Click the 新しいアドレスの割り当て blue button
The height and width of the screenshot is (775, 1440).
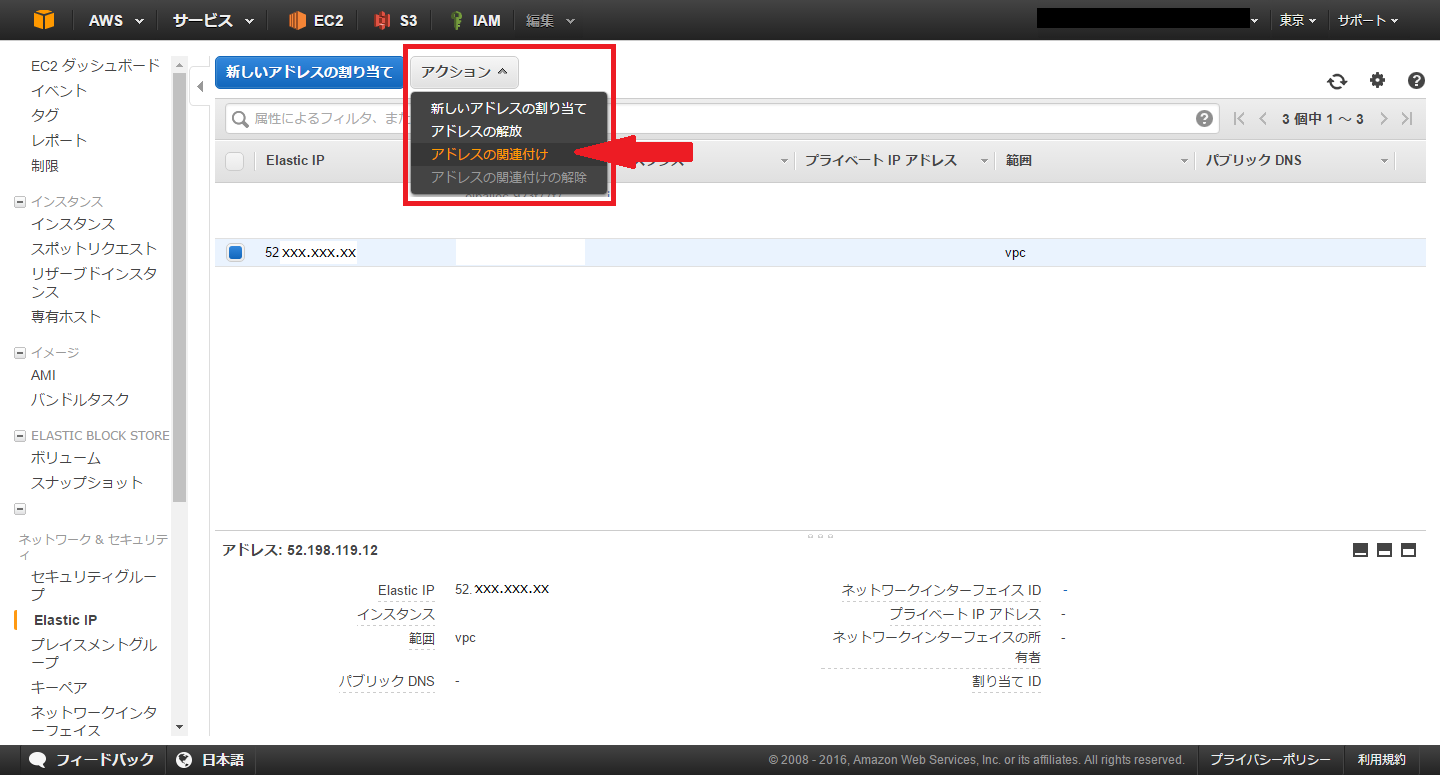click(309, 72)
